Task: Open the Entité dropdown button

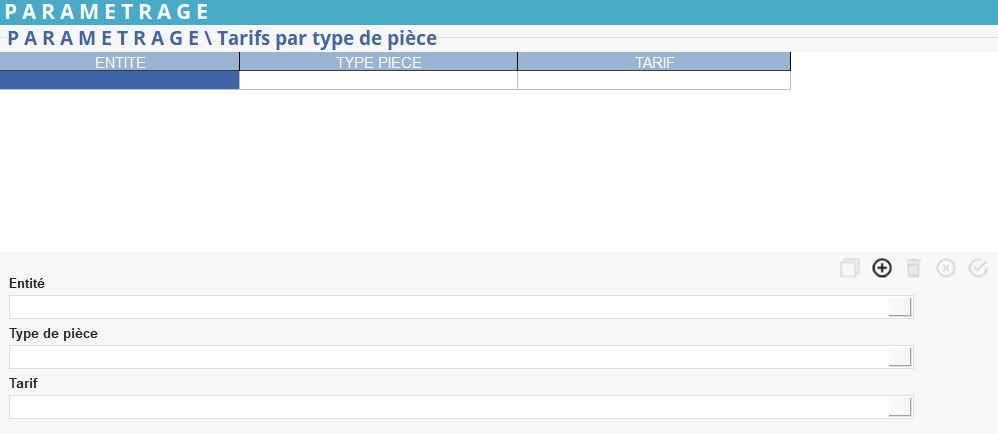Action: point(900,307)
